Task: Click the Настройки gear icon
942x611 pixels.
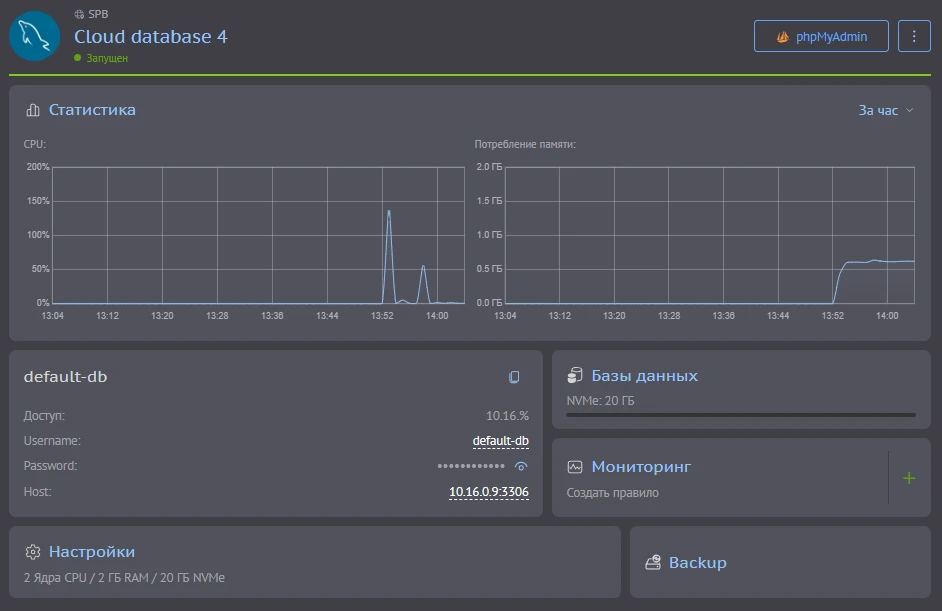Action: [x=33, y=552]
